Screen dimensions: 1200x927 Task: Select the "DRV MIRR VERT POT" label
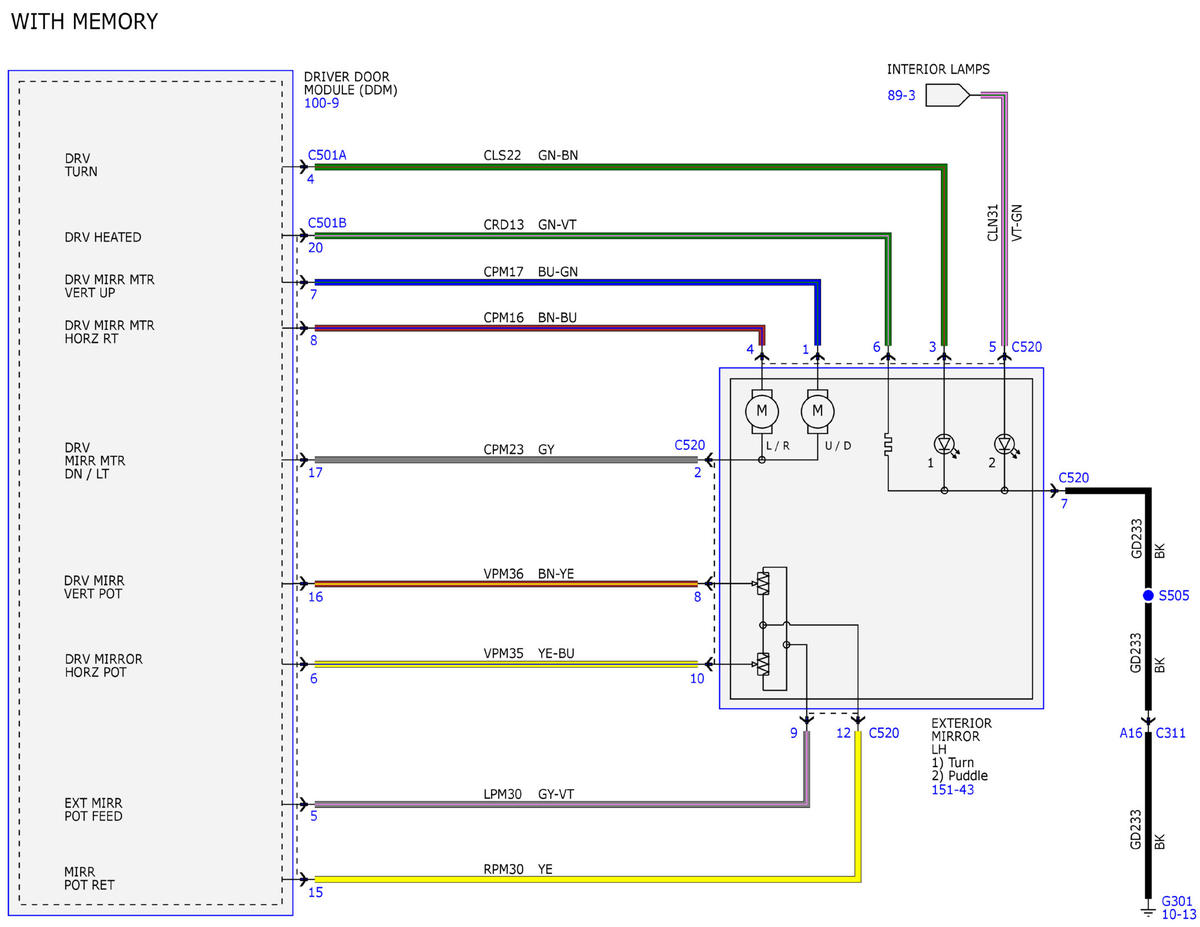point(95,587)
